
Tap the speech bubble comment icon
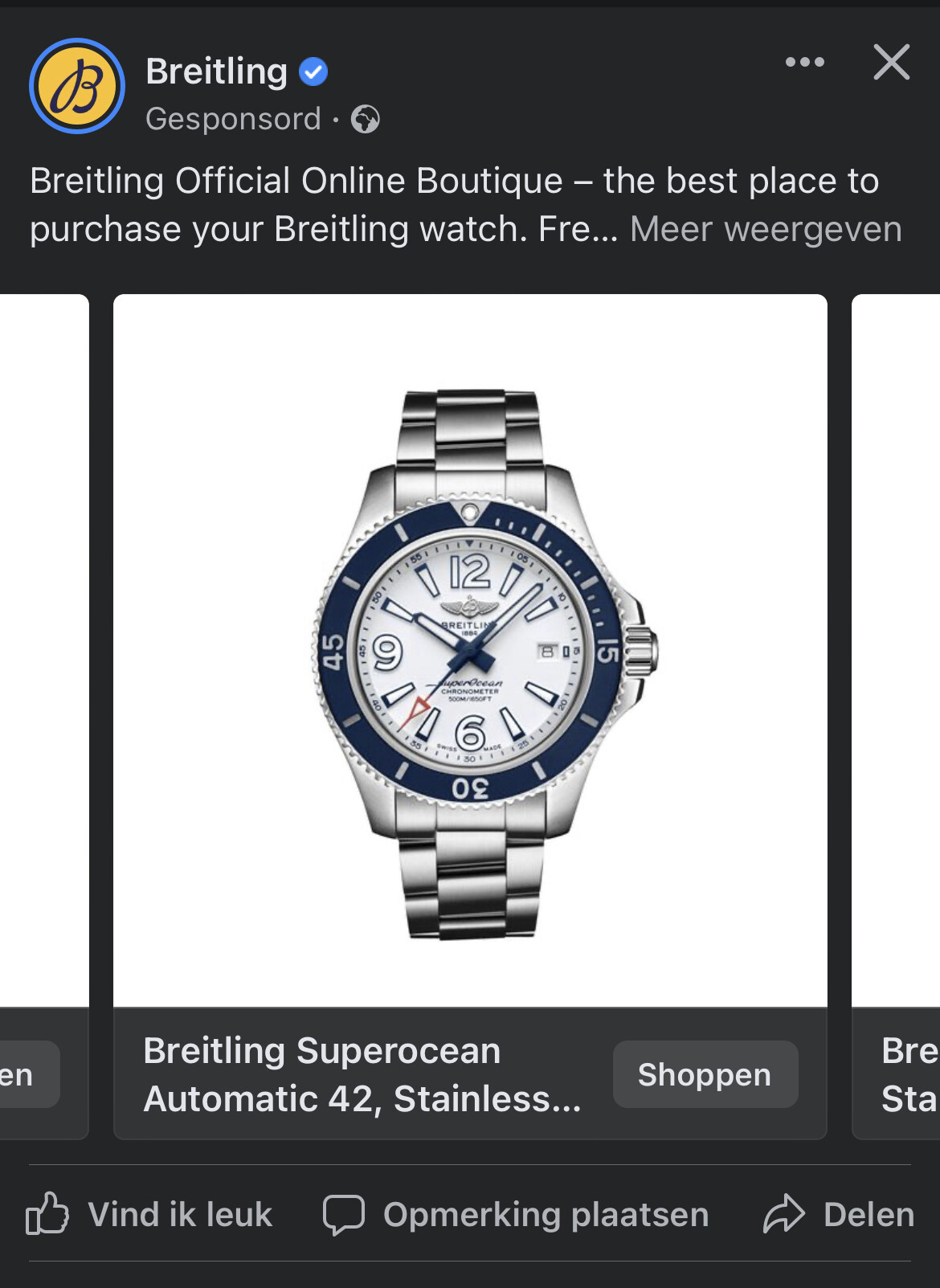point(344,1214)
